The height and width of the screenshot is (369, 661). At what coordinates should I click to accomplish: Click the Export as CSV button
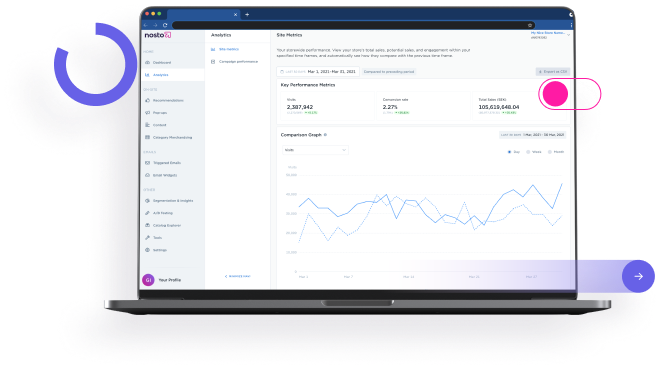553,72
